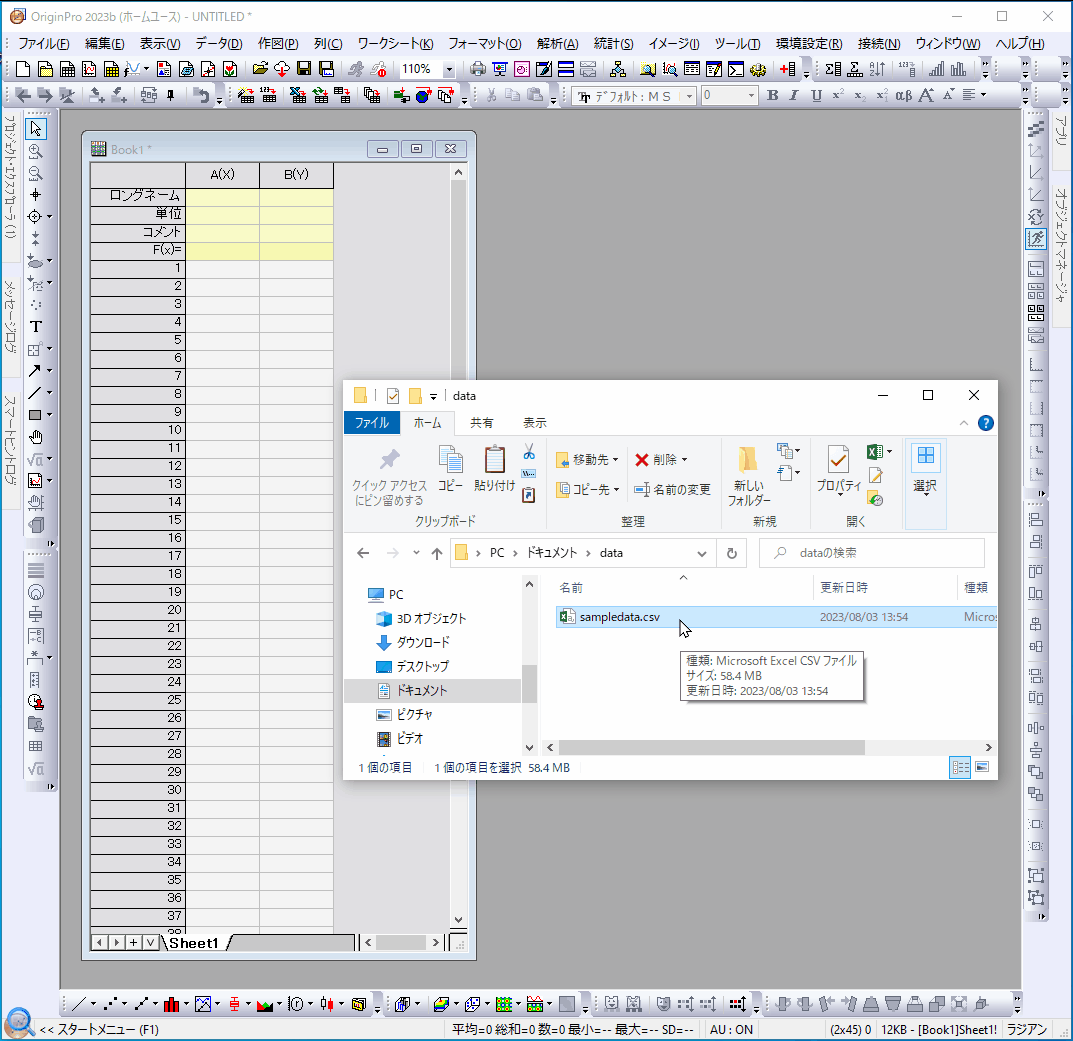
Task: Click the Explorer navigation pane scrollbar thumb
Action: [529, 684]
